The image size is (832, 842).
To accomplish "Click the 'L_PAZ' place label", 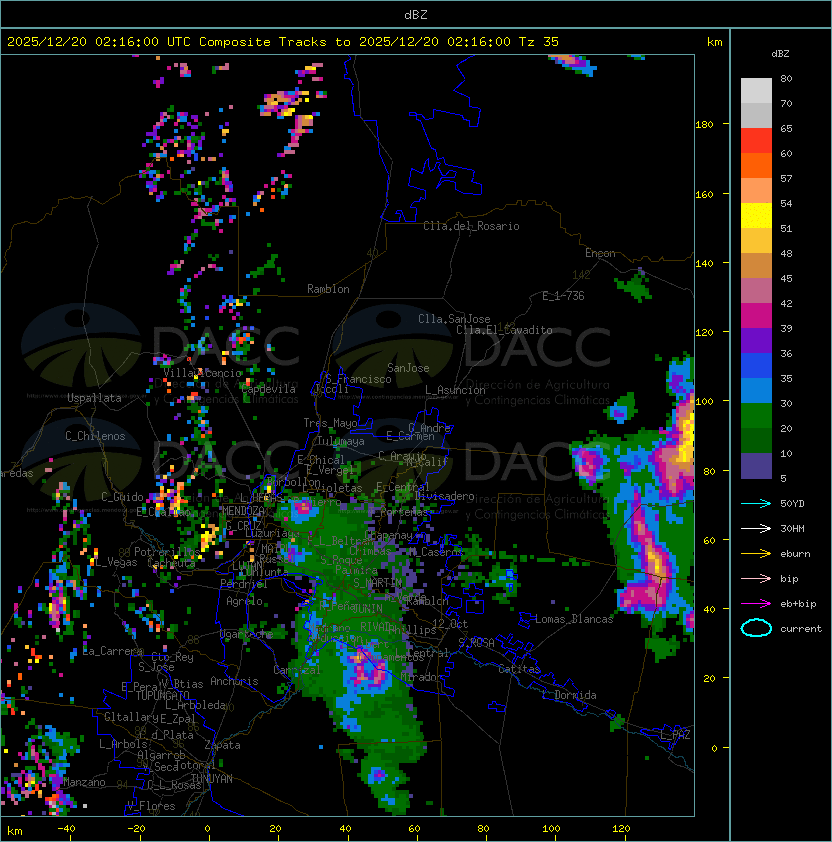I will point(675,735).
